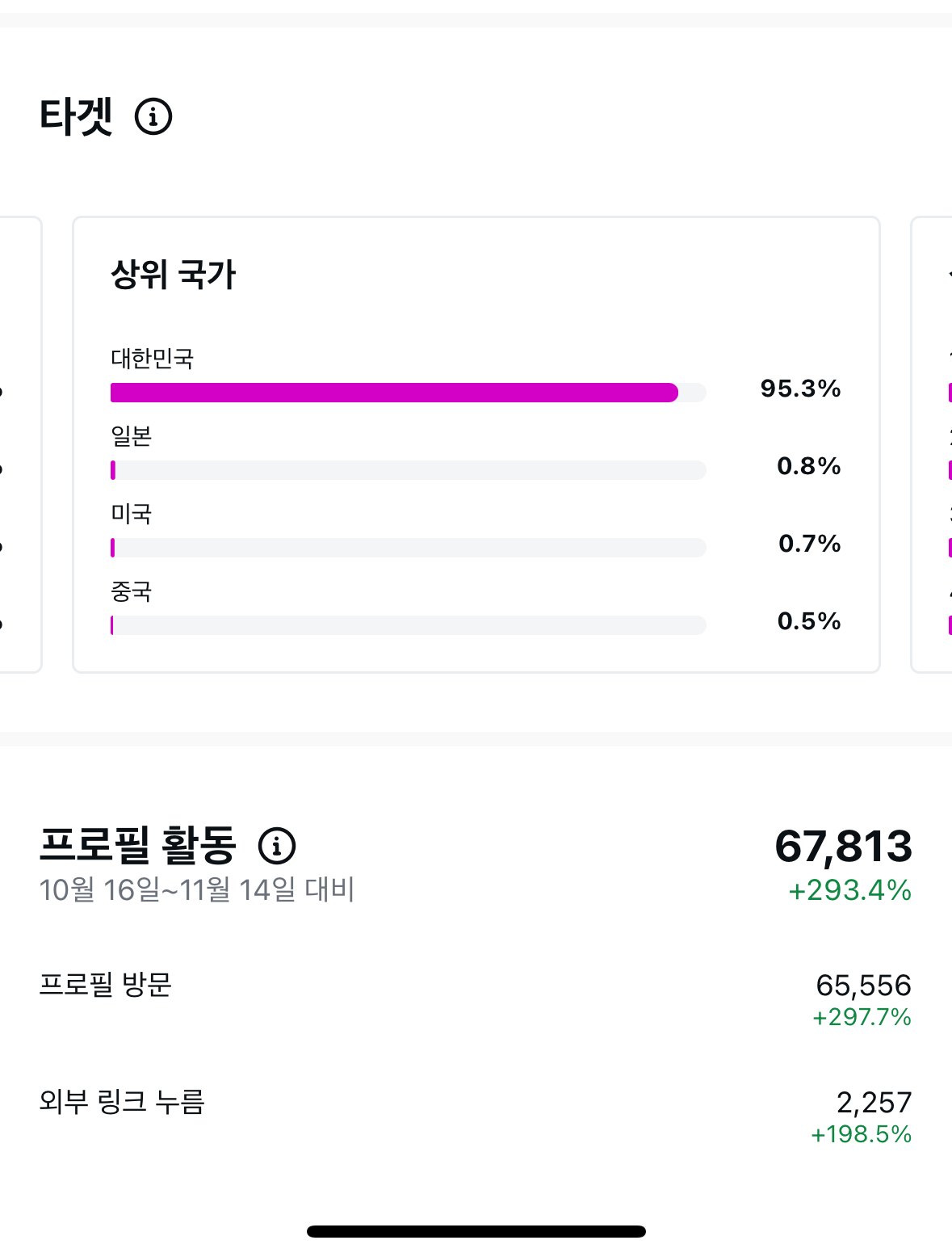Tap the partially visible previous card on left
952x1257 pixels.
(19, 444)
